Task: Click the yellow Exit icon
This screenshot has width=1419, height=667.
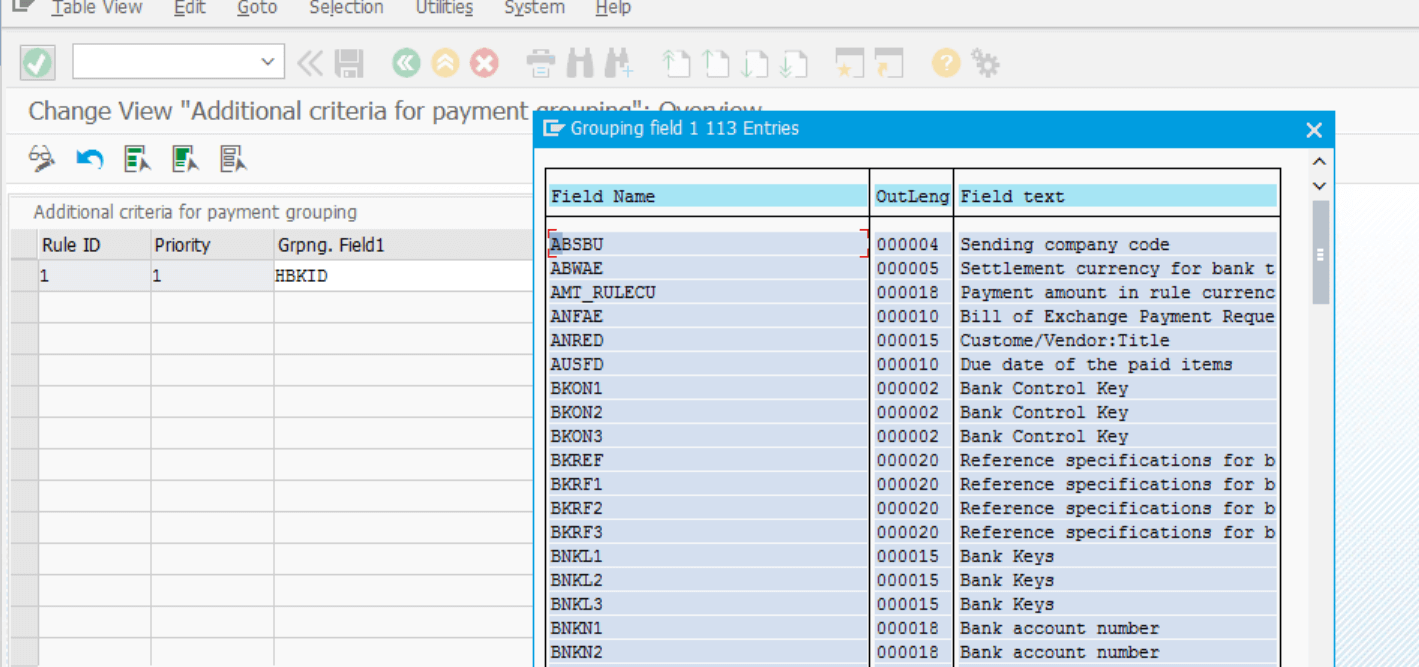Action: [x=445, y=64]
